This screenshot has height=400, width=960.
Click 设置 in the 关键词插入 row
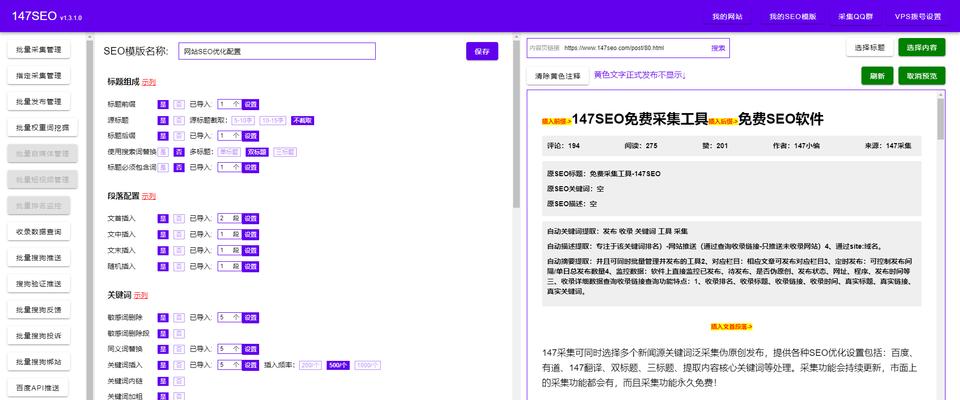250,365
